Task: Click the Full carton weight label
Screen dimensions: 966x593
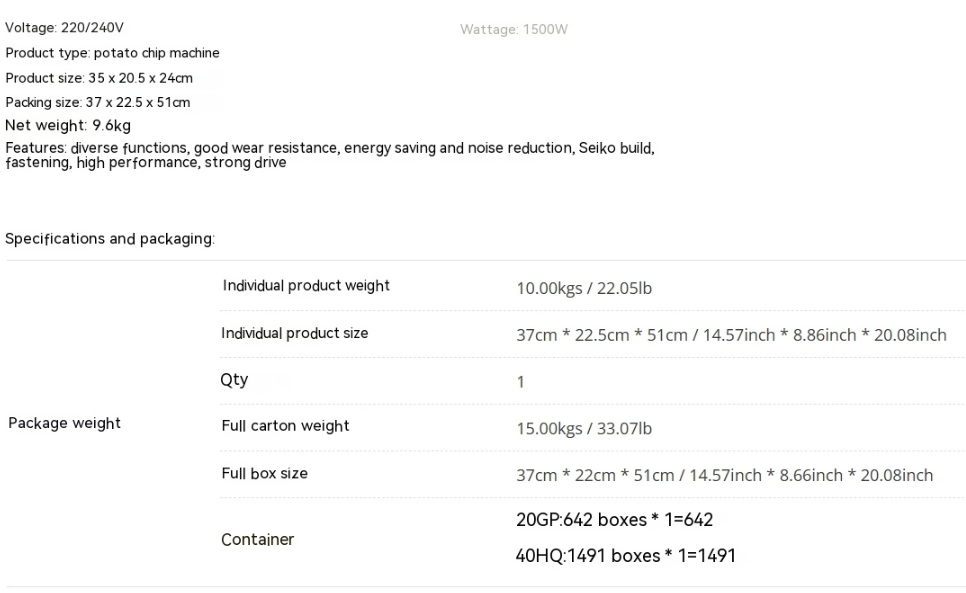Action: click(x=285, y=426)
